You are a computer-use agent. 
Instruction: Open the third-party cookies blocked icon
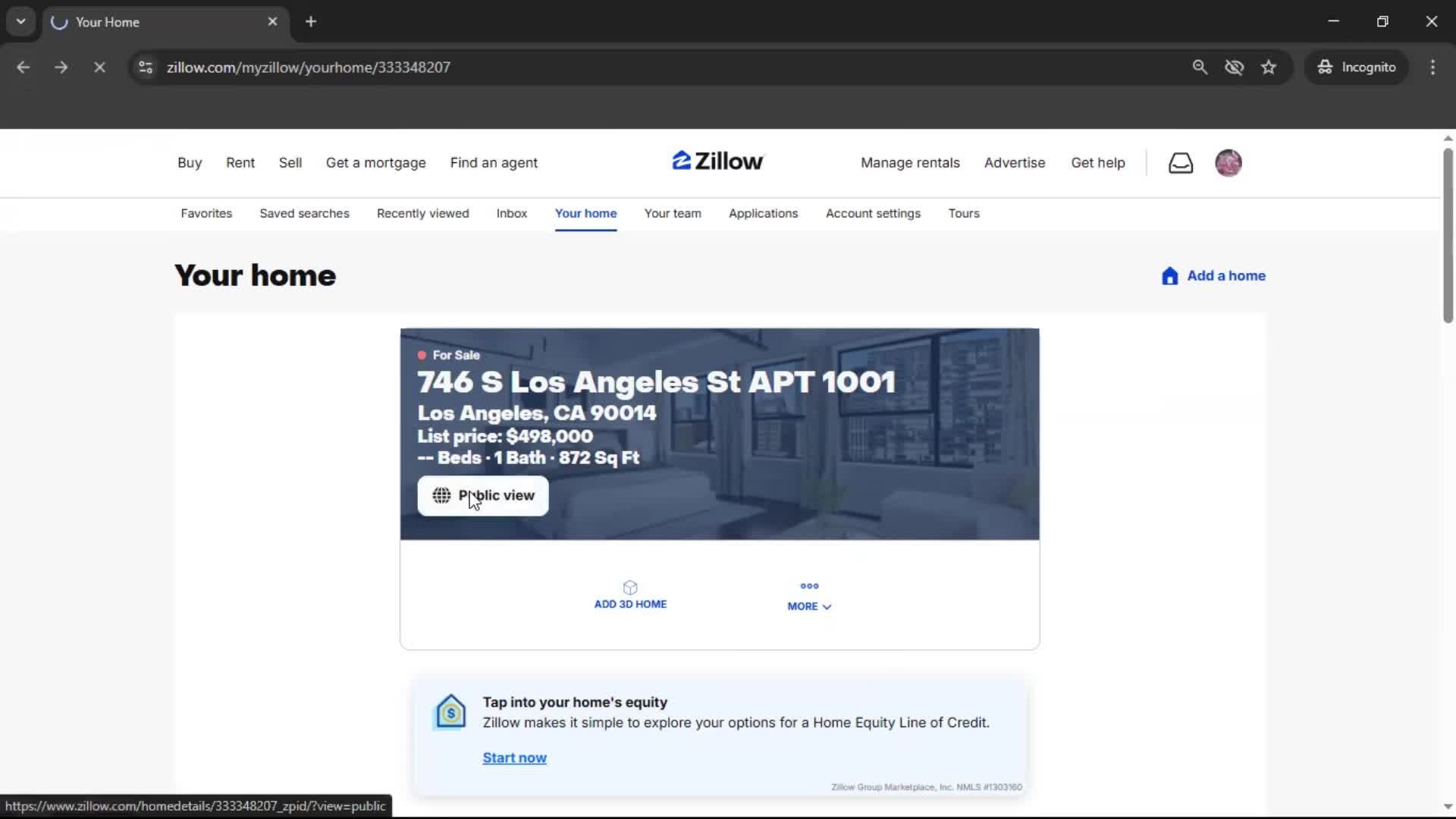click(x=1235, y=67)
